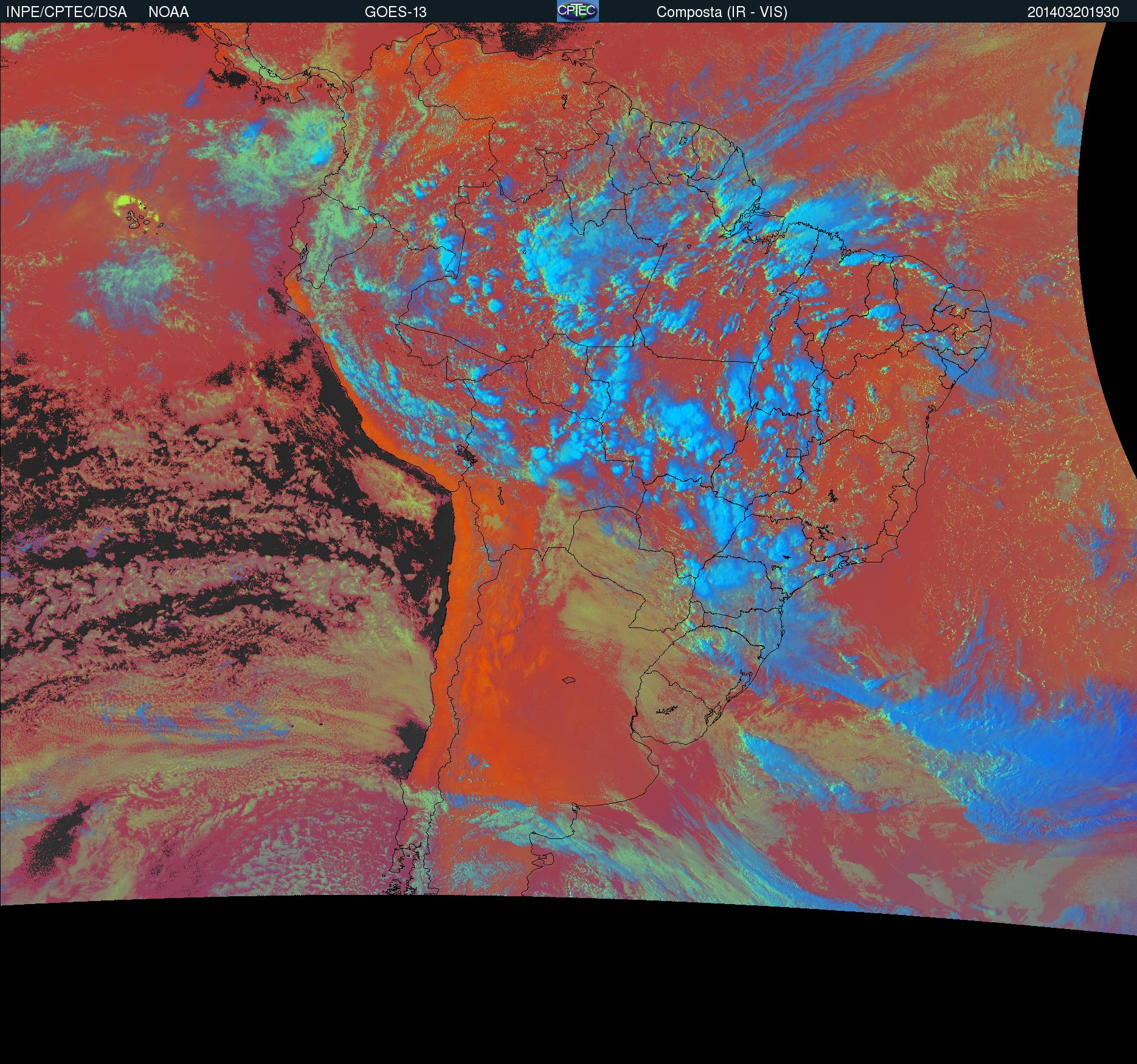Click the CPTEC logo in the header
Image resolution: width=1137 pixels, height=1064 pixels.
(x=578, y=11)
